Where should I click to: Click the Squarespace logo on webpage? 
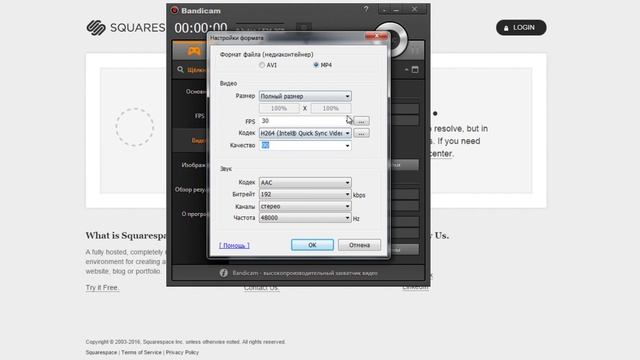(x=125, y=28)
